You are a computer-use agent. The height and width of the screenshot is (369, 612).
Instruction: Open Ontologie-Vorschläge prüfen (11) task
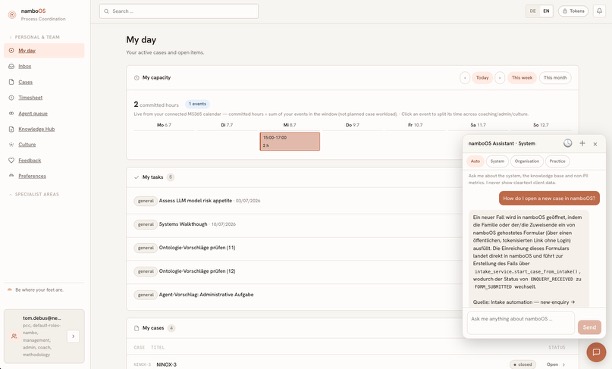coord(197,248)
